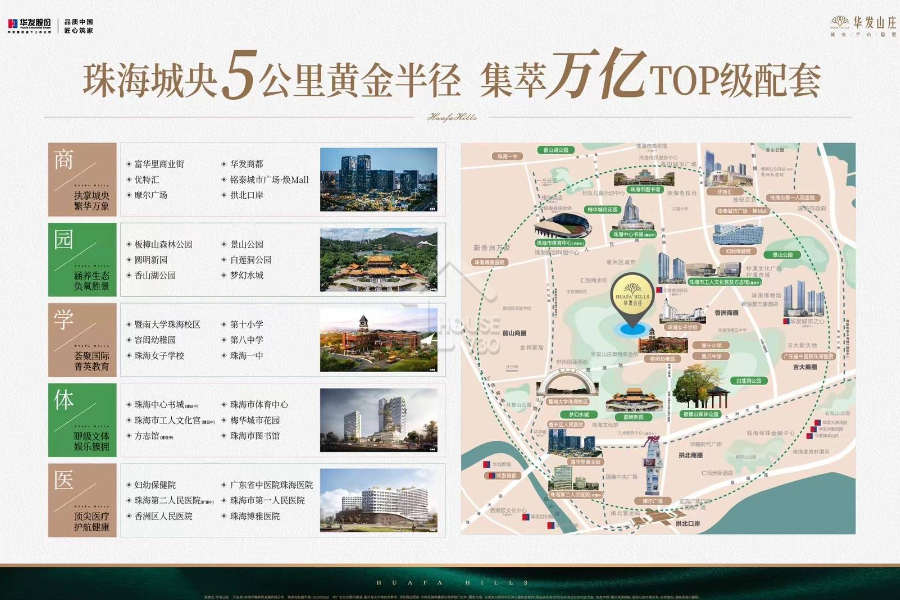Click the list item 摩尔广场
The height and width of the screenshot is (600, 900).
tap(151, 195)
